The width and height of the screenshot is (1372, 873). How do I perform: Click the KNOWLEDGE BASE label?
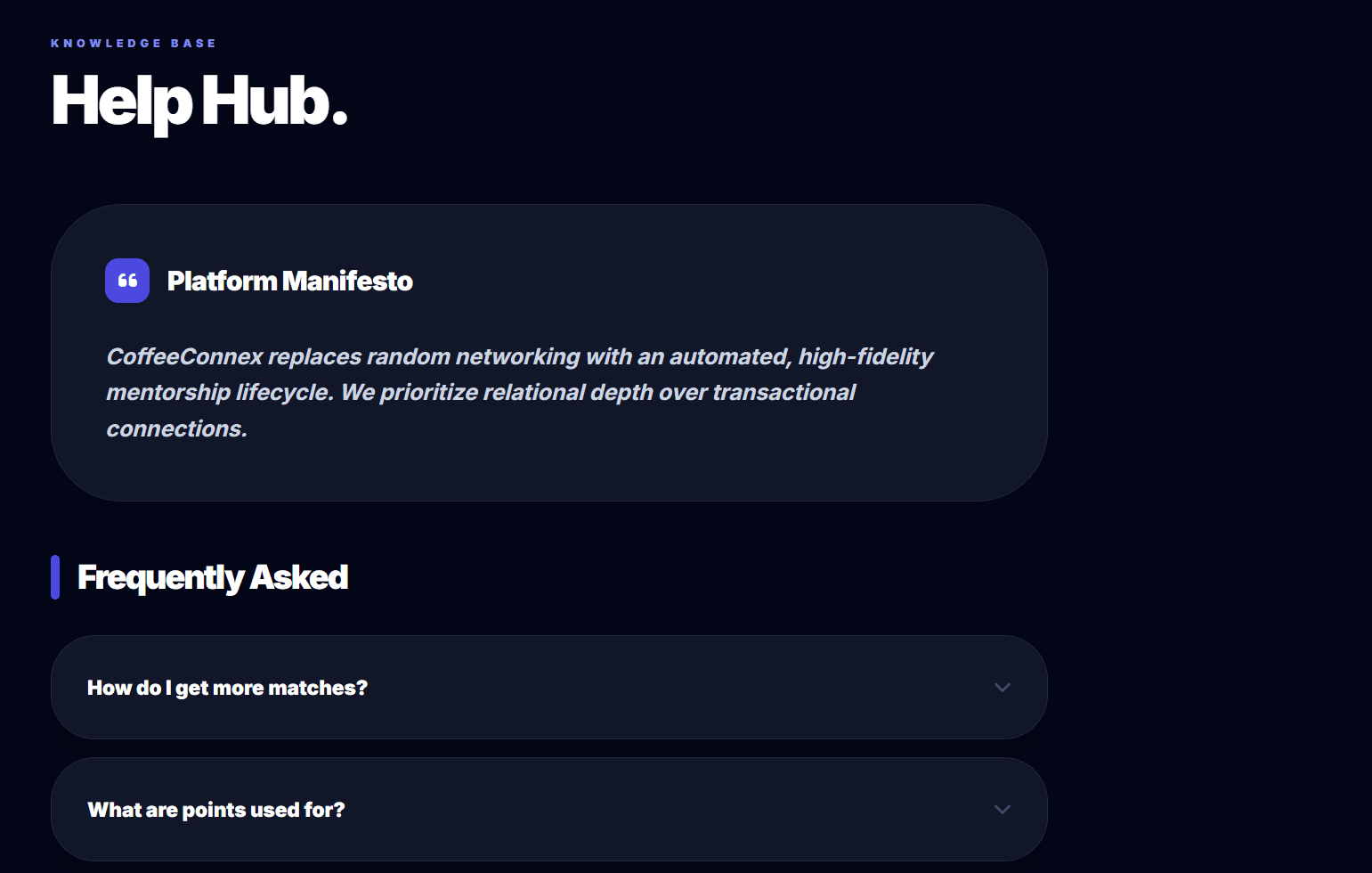click(x=132, y=42)
